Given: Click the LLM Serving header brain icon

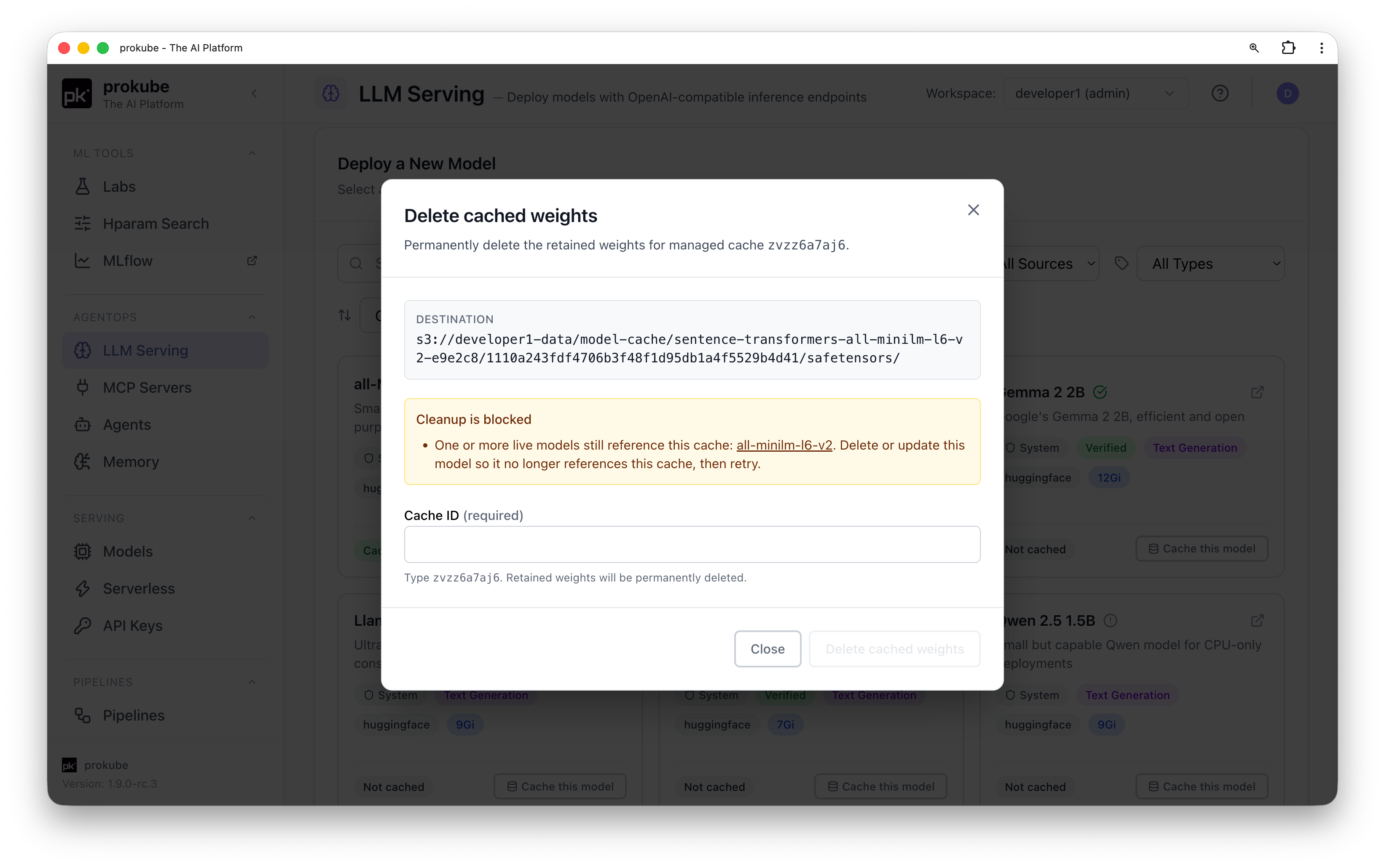Looking at the screenshot, I should (331, 93).
